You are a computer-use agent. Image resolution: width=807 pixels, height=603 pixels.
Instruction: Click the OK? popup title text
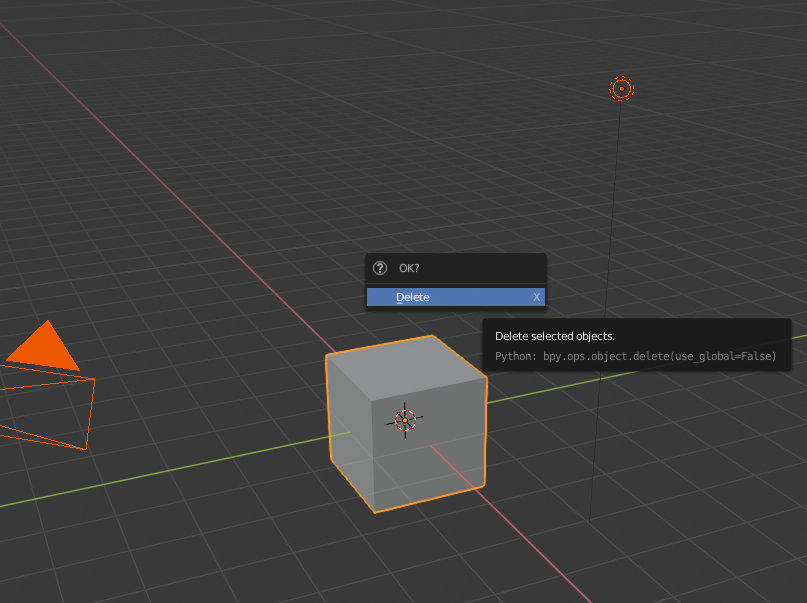409,268
